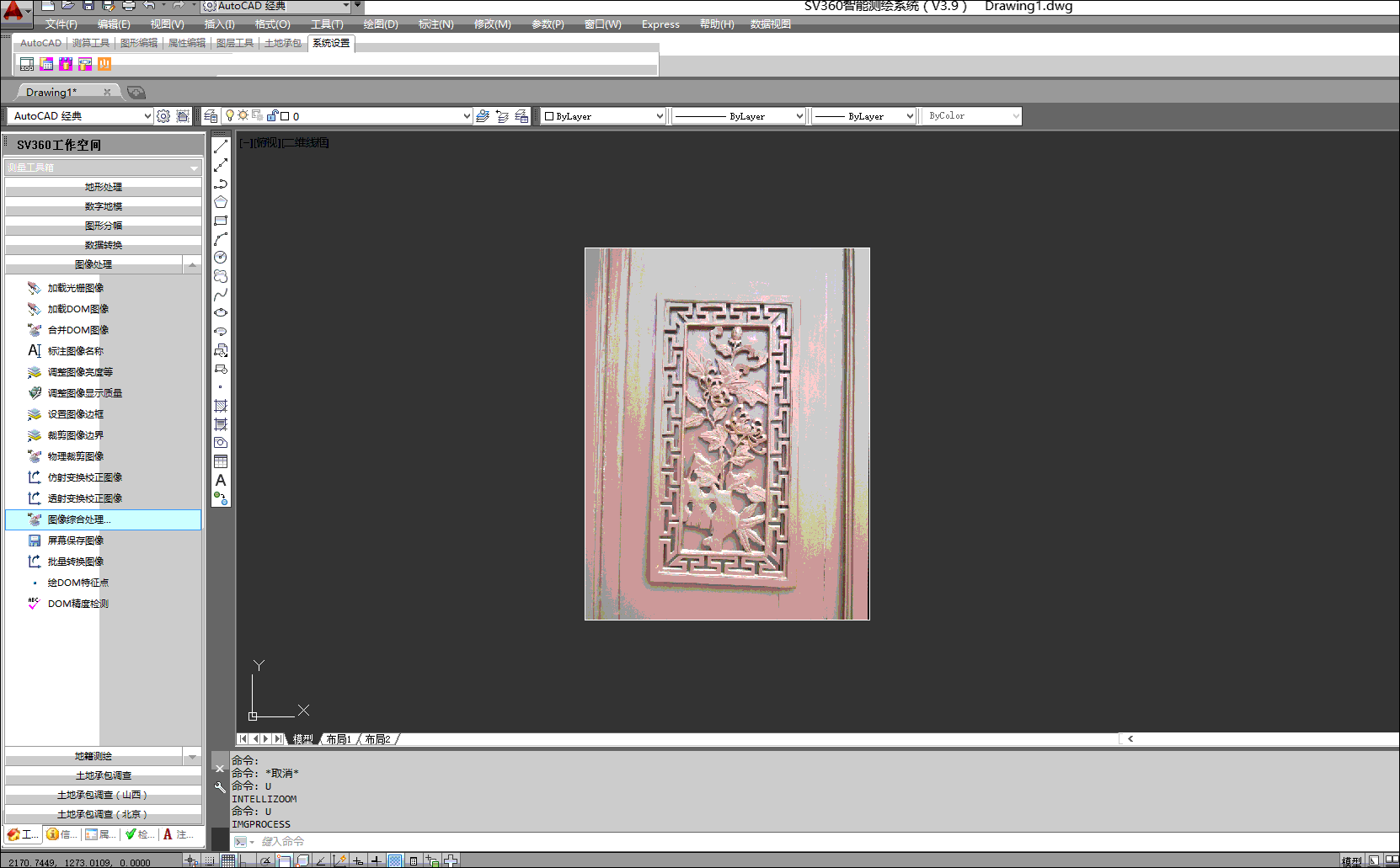Viewport: 1400px width, 868px height.
Task: Switch to the 布局1 layout tab
Action: (339, 739)
